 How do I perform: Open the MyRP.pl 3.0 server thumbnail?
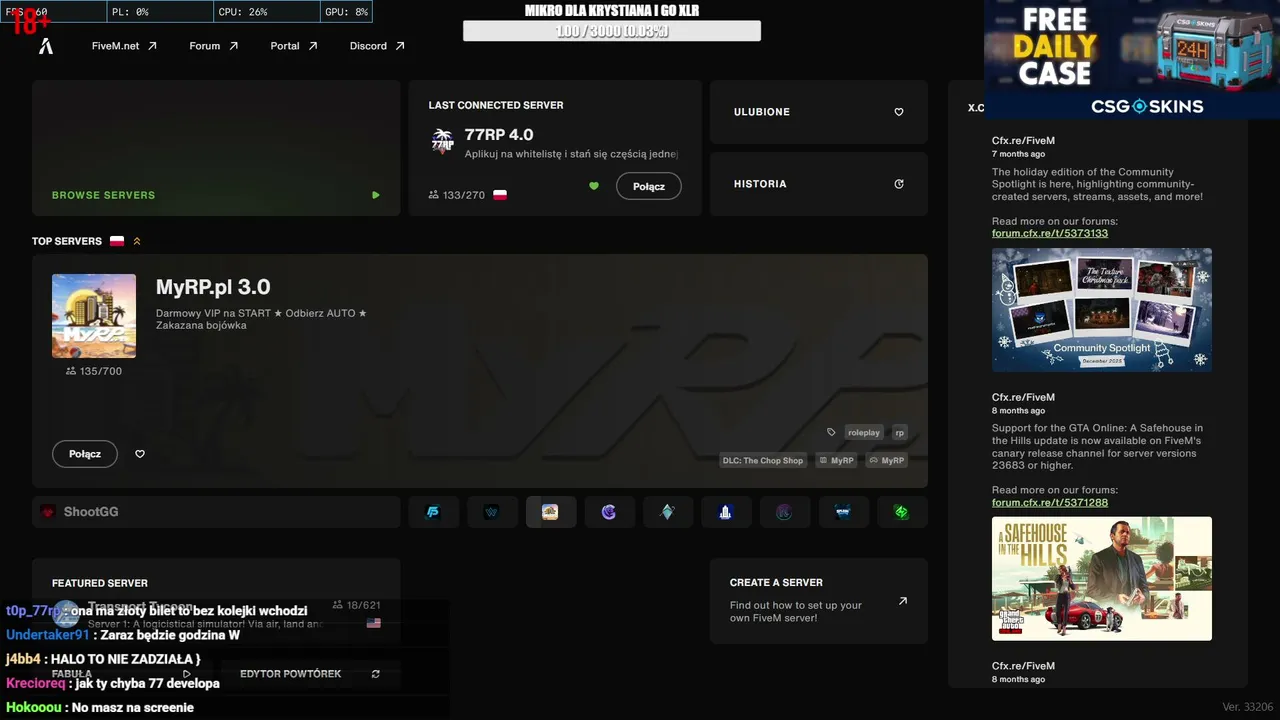94,316
